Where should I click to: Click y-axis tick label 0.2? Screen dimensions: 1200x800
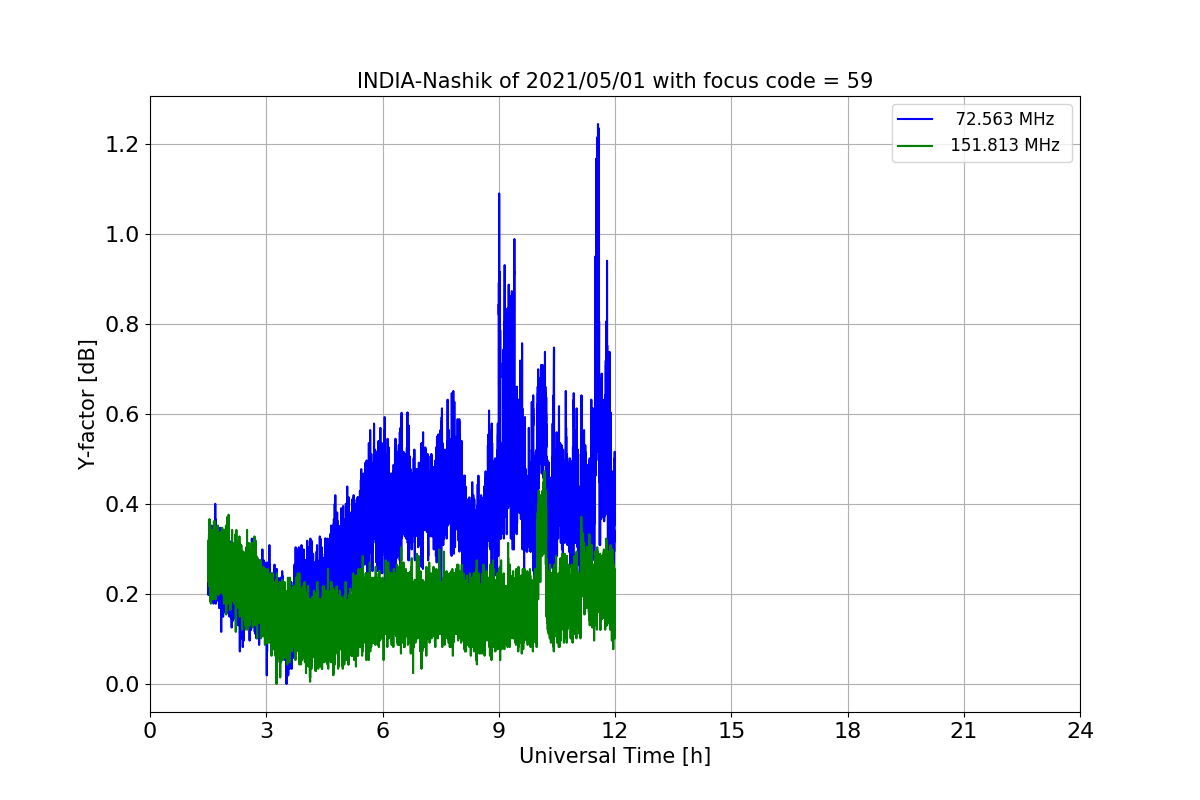(123, 595)
